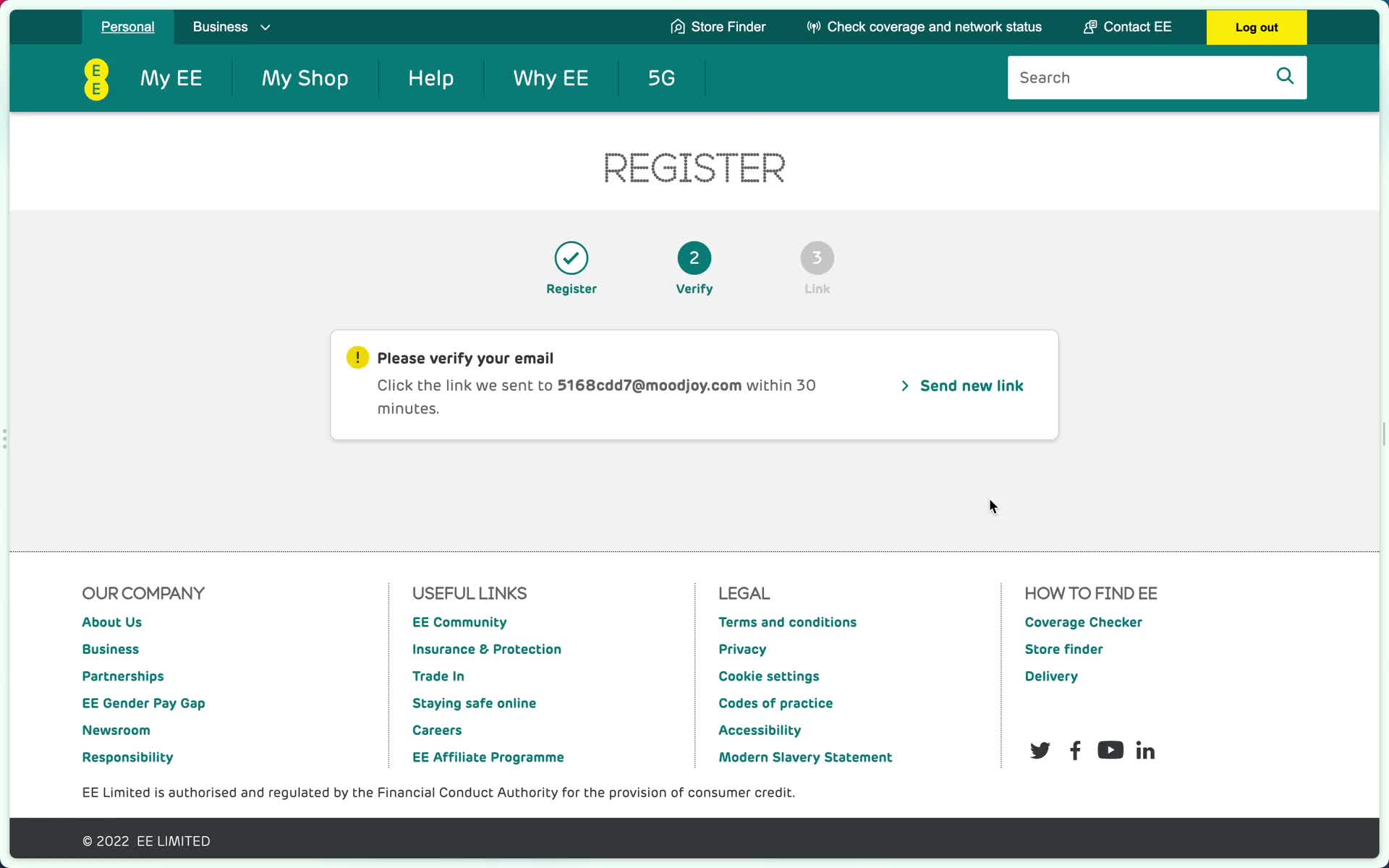Open the Contact EE link
1389x868 pixels.
pyautogui.click(x=1137, y=27)
